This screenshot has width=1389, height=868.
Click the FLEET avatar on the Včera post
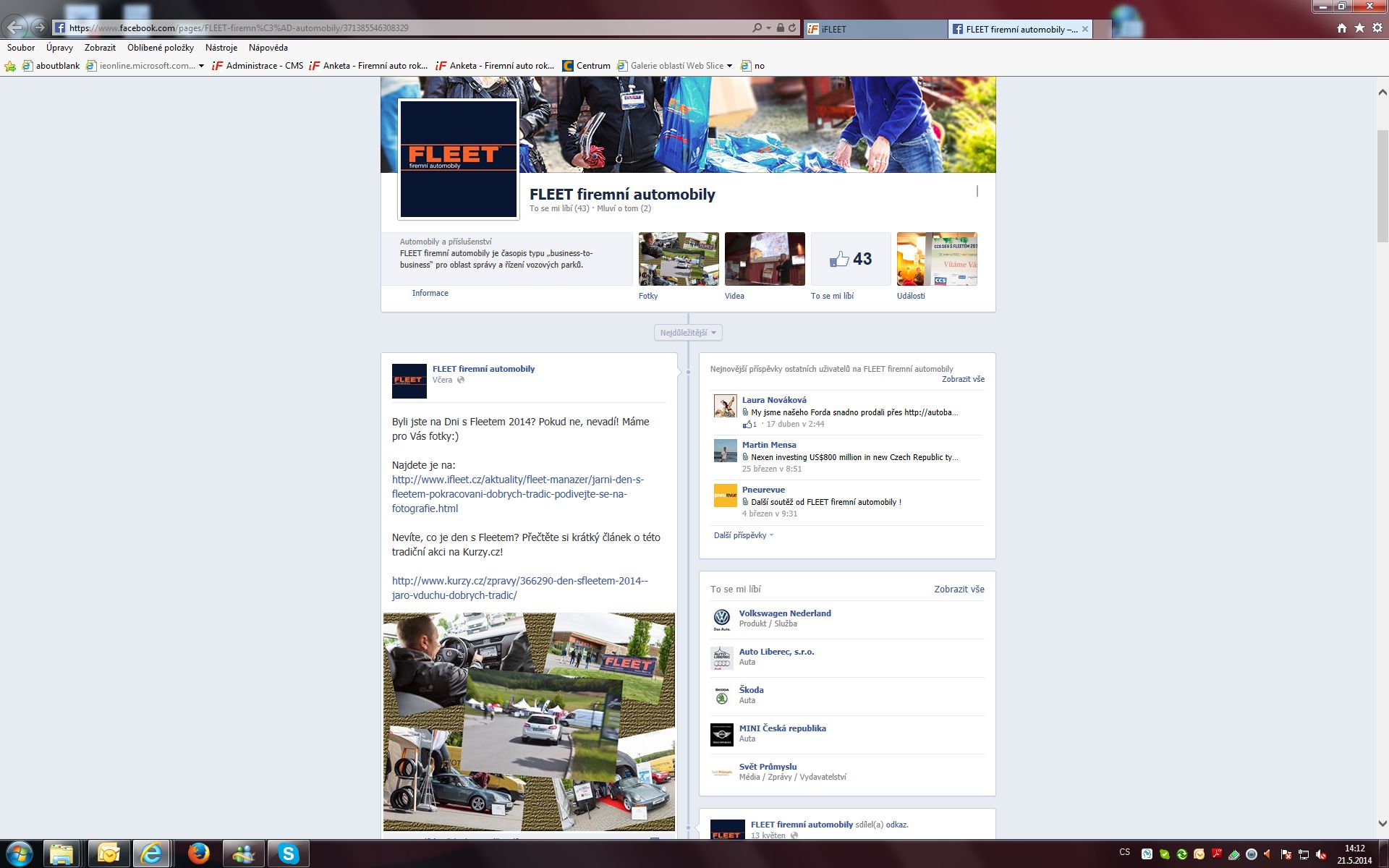[409, 381]
